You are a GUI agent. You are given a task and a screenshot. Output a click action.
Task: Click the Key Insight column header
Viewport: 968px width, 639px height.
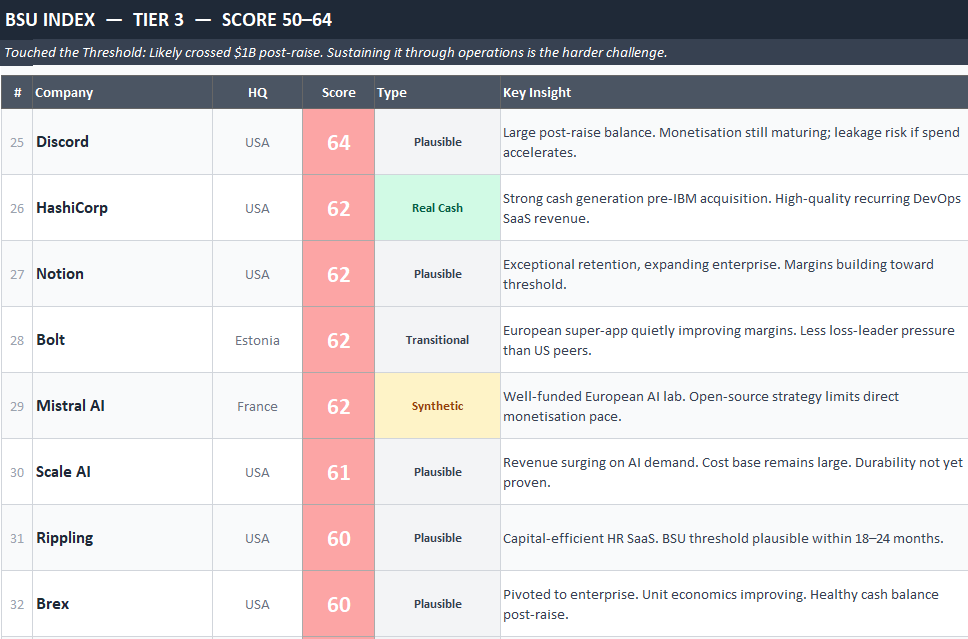(x=734, y=93)
